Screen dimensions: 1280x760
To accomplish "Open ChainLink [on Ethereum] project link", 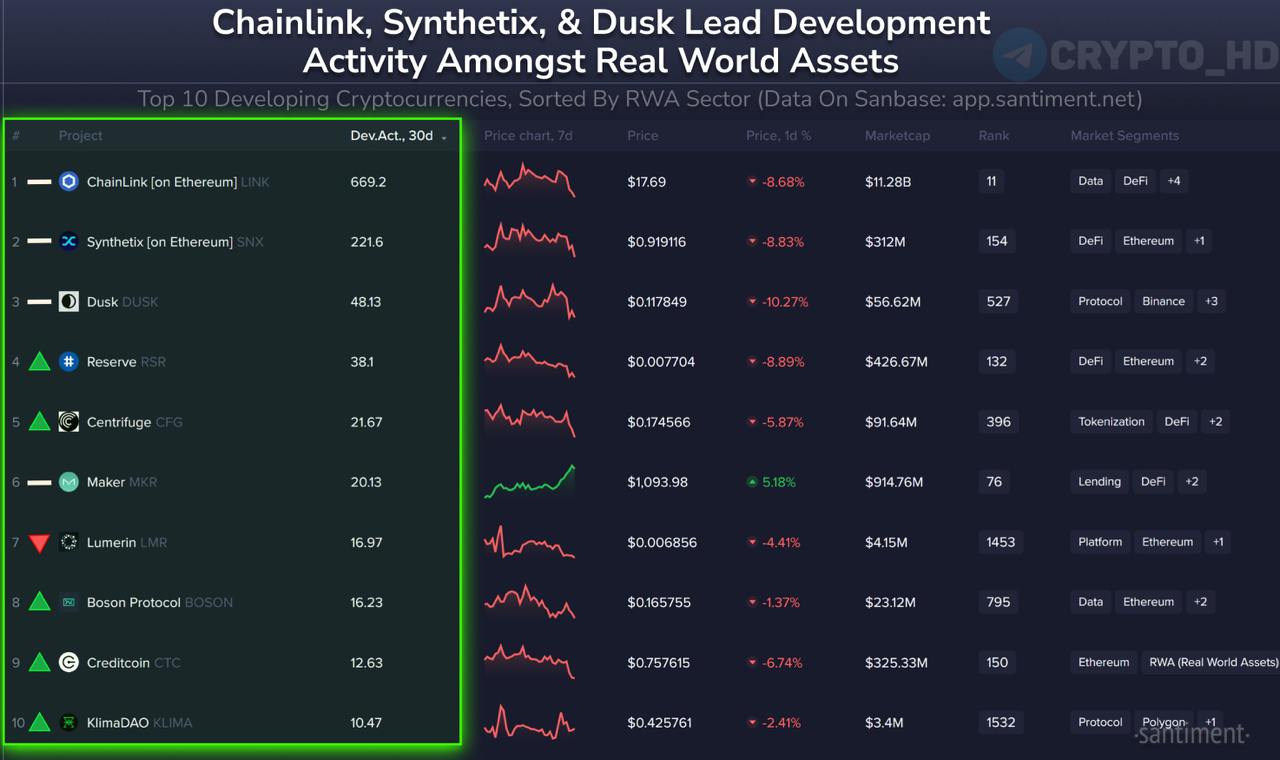I will (x=178, y=182).
